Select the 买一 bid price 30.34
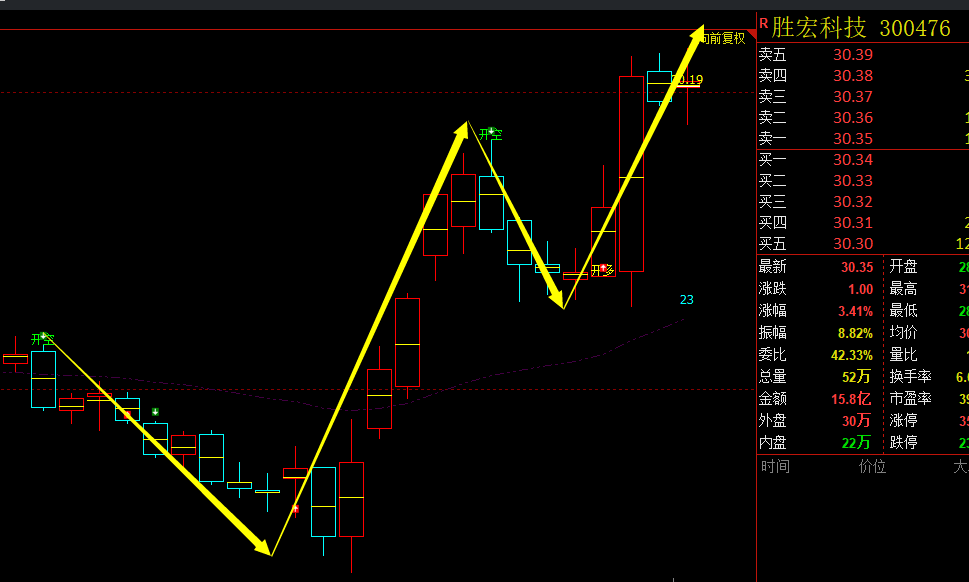Viewport: 969px width, 582px height. (x=852, y=160)
